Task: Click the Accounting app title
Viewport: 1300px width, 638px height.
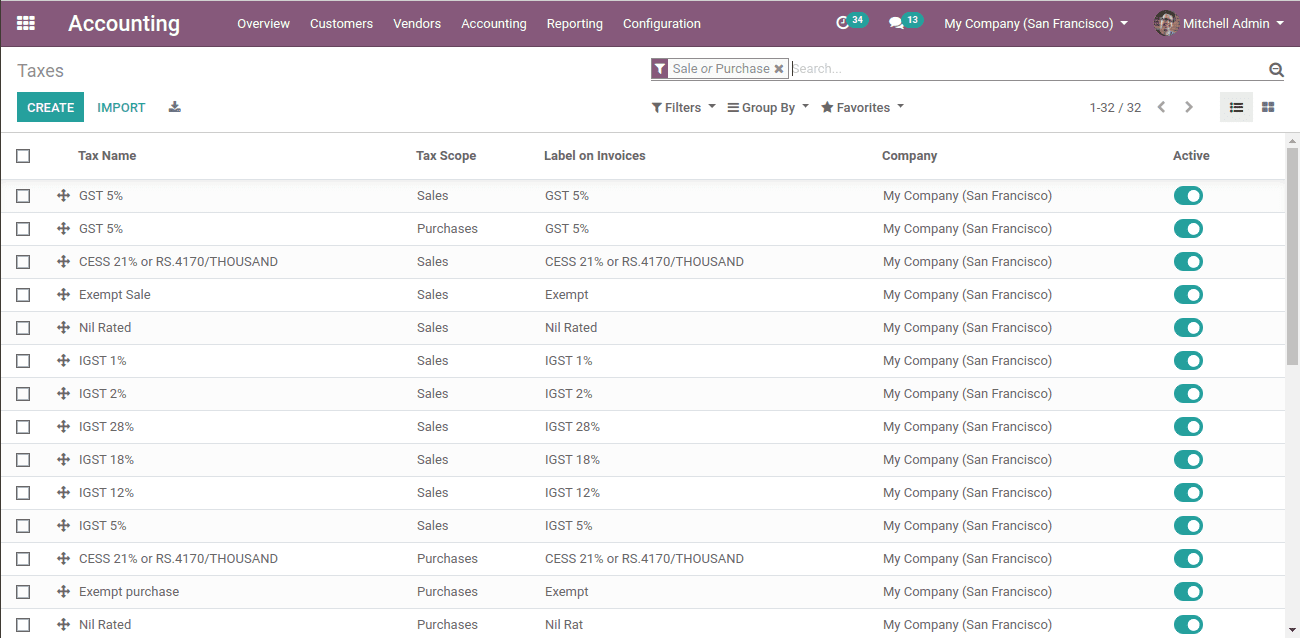Action: point(124,23)
